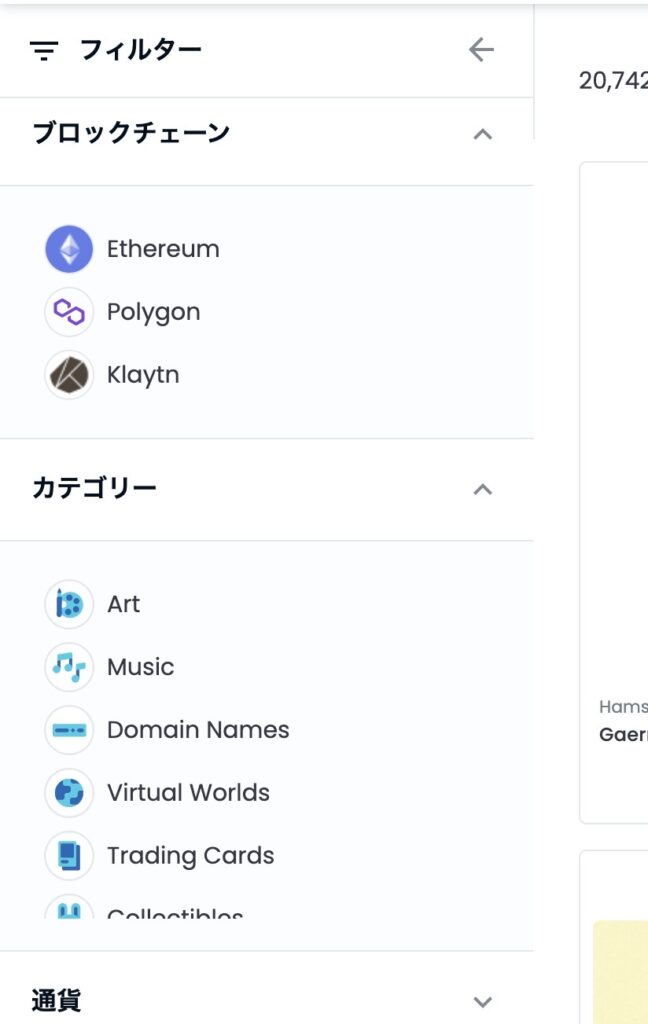
Task: Select the Trading Cards category text
Action: click(191, 856)
